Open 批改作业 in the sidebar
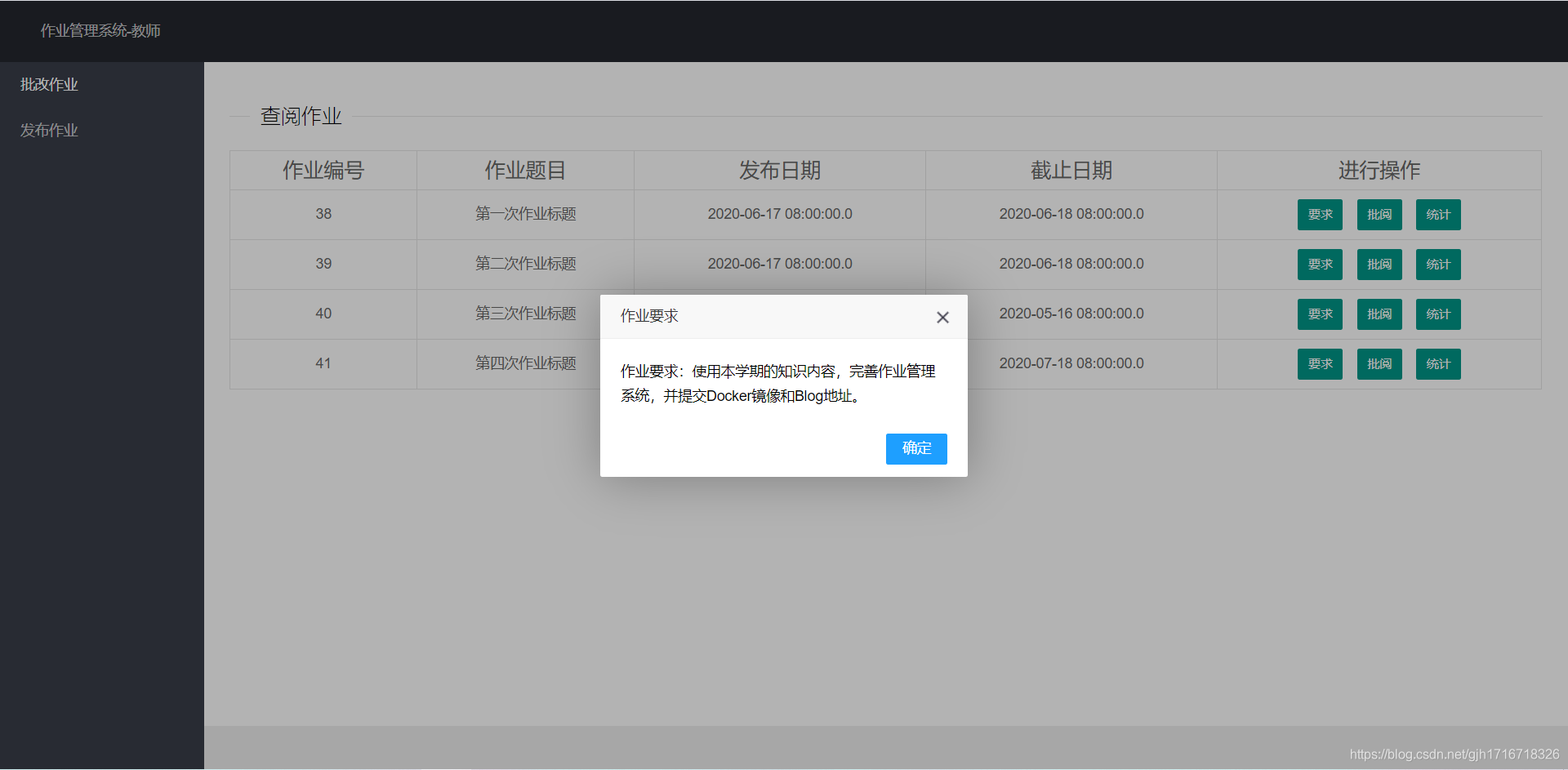The height and width of the screenshot is (770, 1568). [x=49, y=83]
